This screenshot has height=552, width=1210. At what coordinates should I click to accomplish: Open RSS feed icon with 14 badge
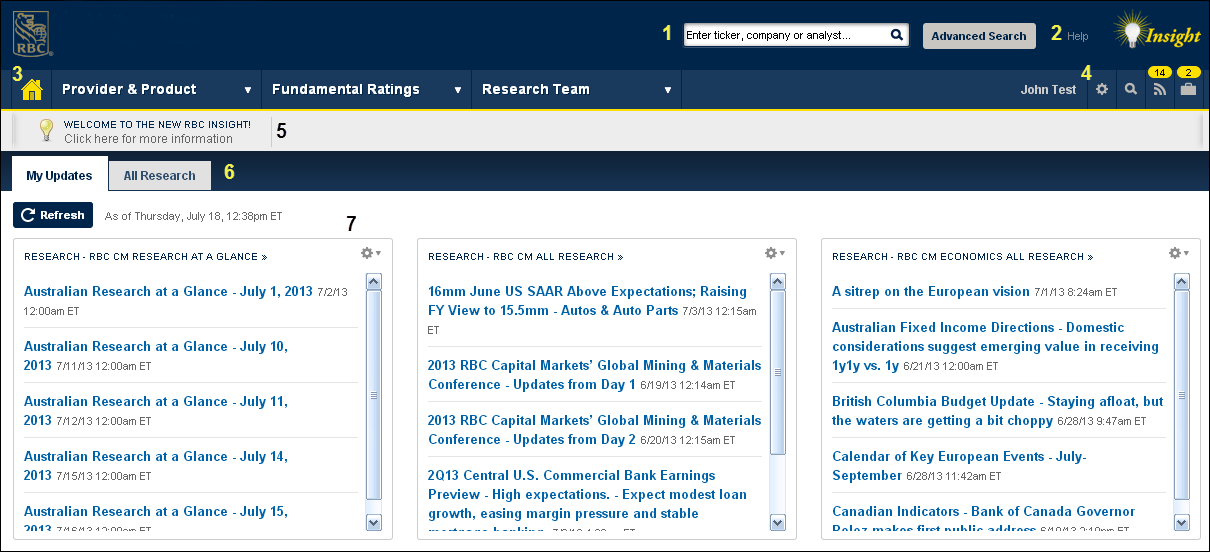1160,89
